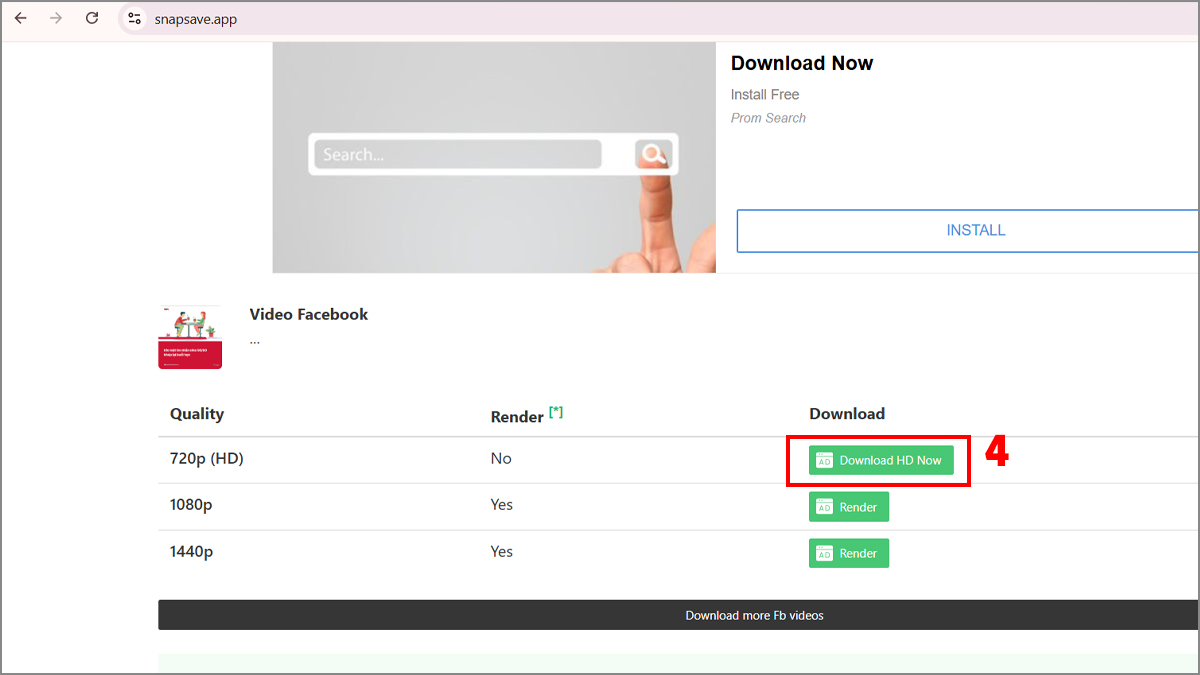Render the 1080p video version
Screen dimensions: 1200x675
849,506
